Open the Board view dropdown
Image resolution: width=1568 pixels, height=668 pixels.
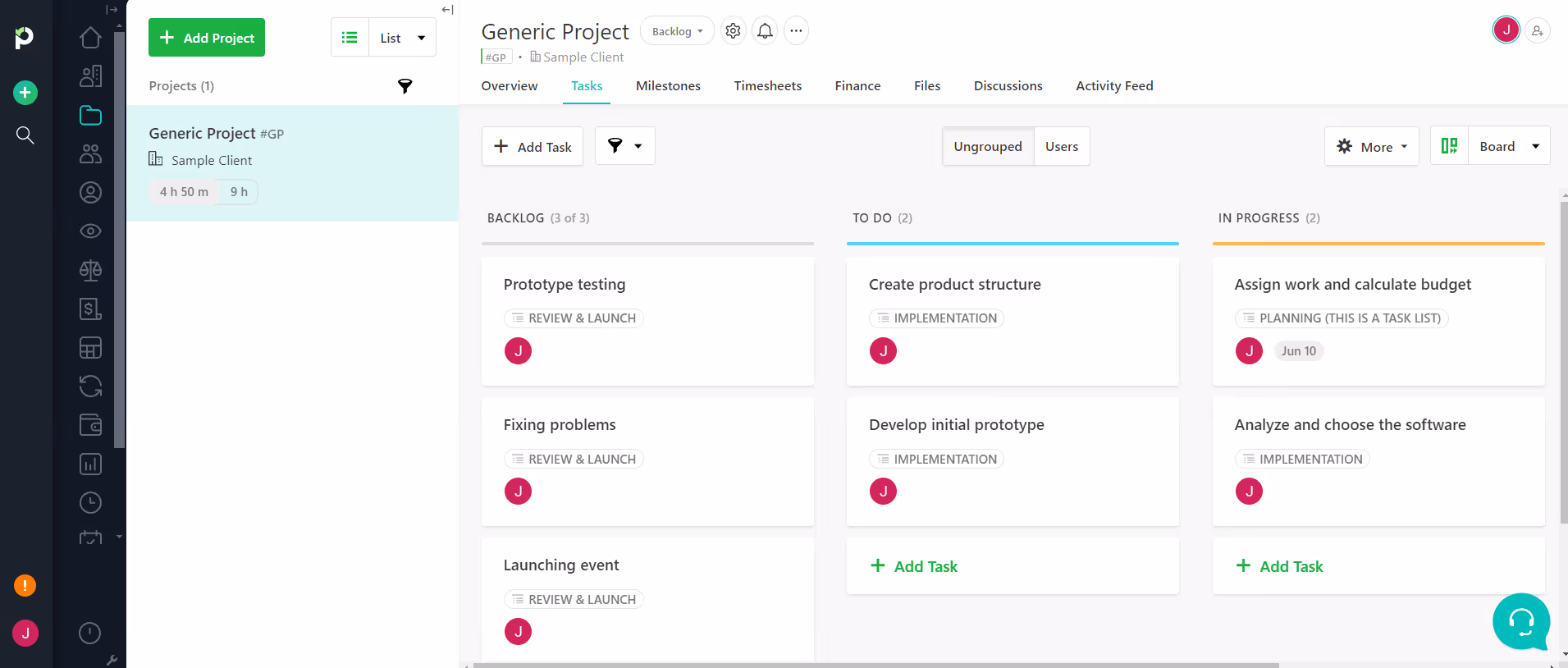(x=1510, y=146)
